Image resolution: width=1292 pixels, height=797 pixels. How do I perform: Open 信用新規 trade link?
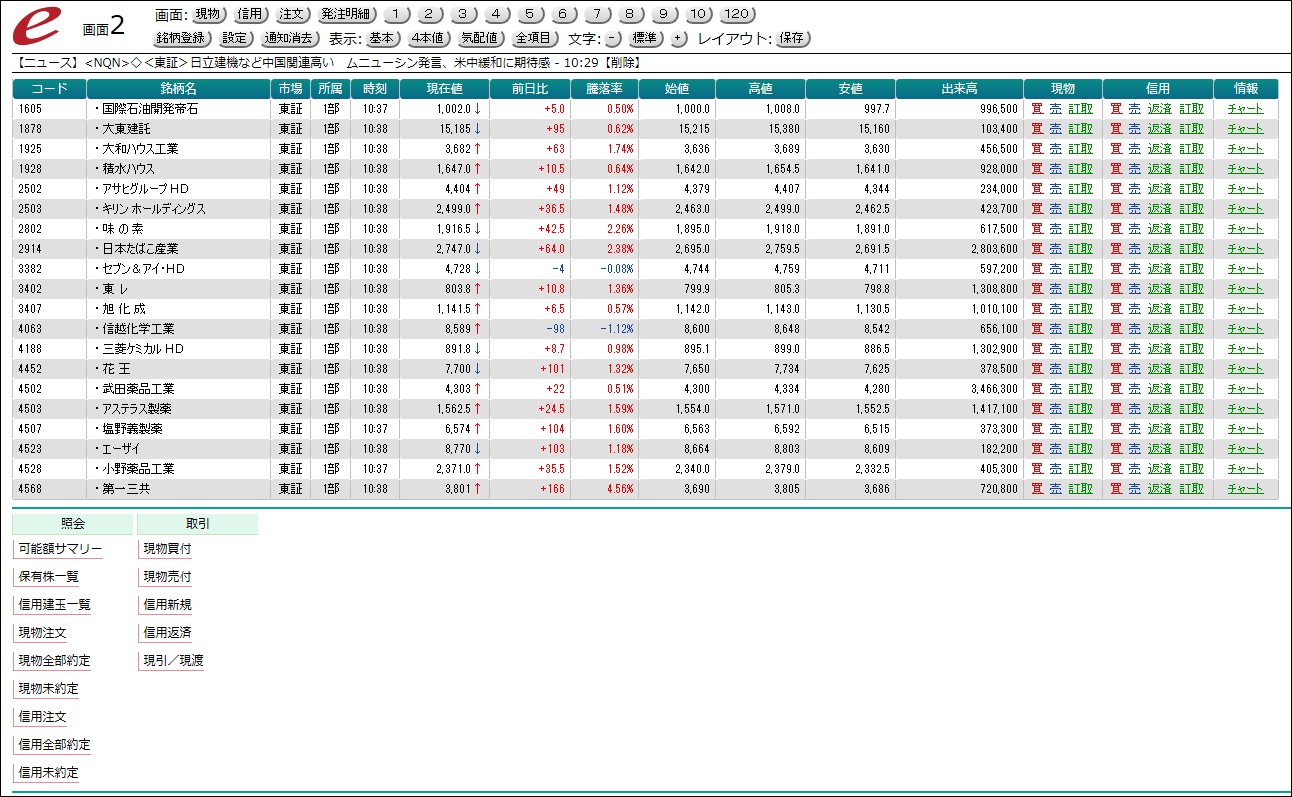click(167, 605)
